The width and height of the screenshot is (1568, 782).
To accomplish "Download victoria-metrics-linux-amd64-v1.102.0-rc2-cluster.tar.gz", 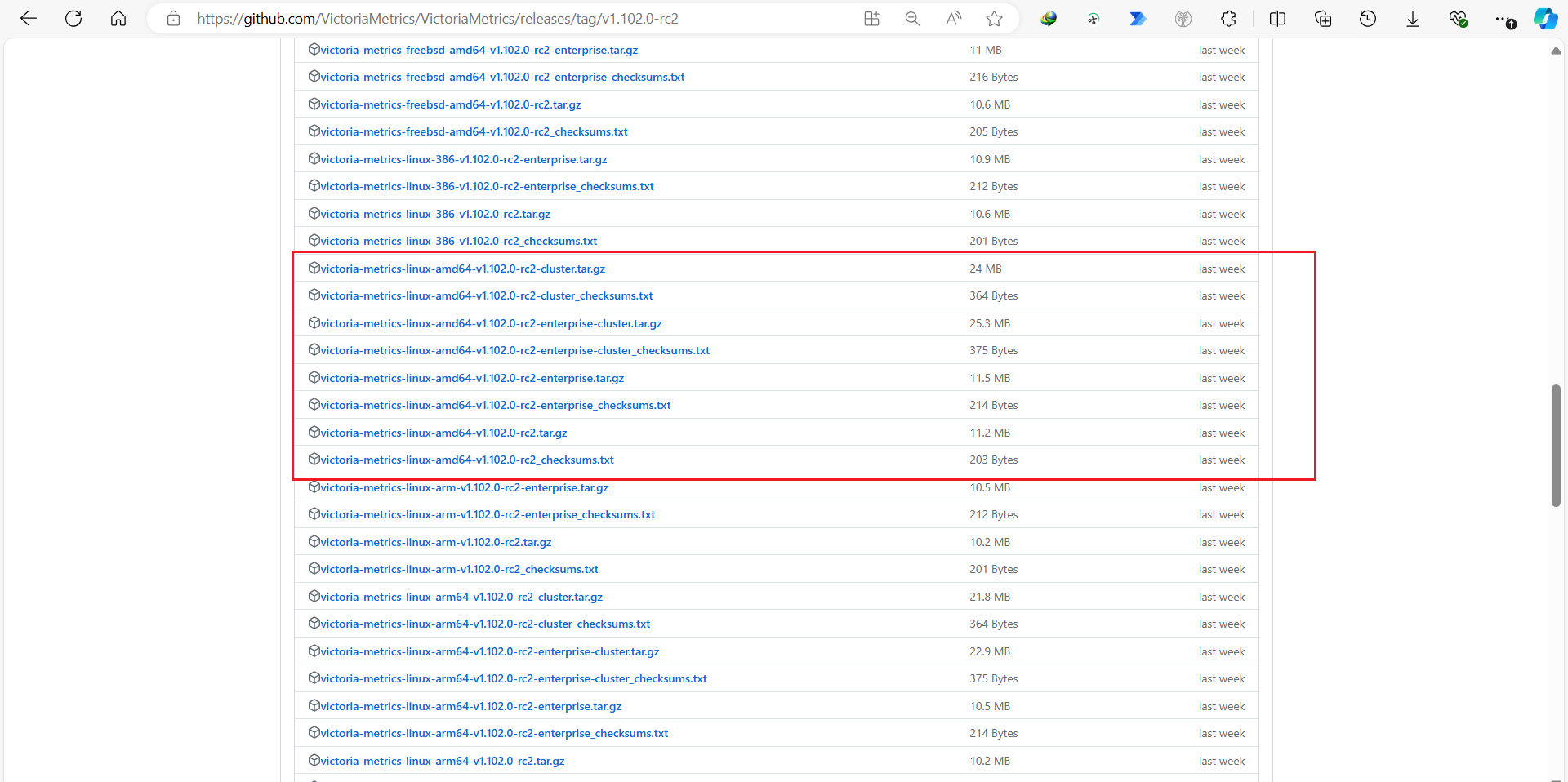I will point(462,269).
